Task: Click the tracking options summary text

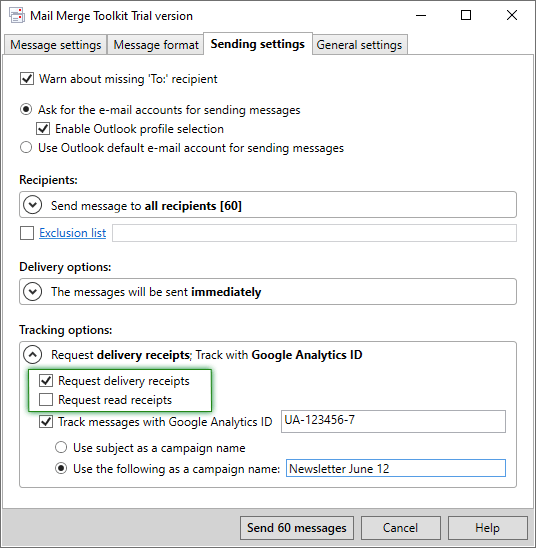Action: click(207, 355)
